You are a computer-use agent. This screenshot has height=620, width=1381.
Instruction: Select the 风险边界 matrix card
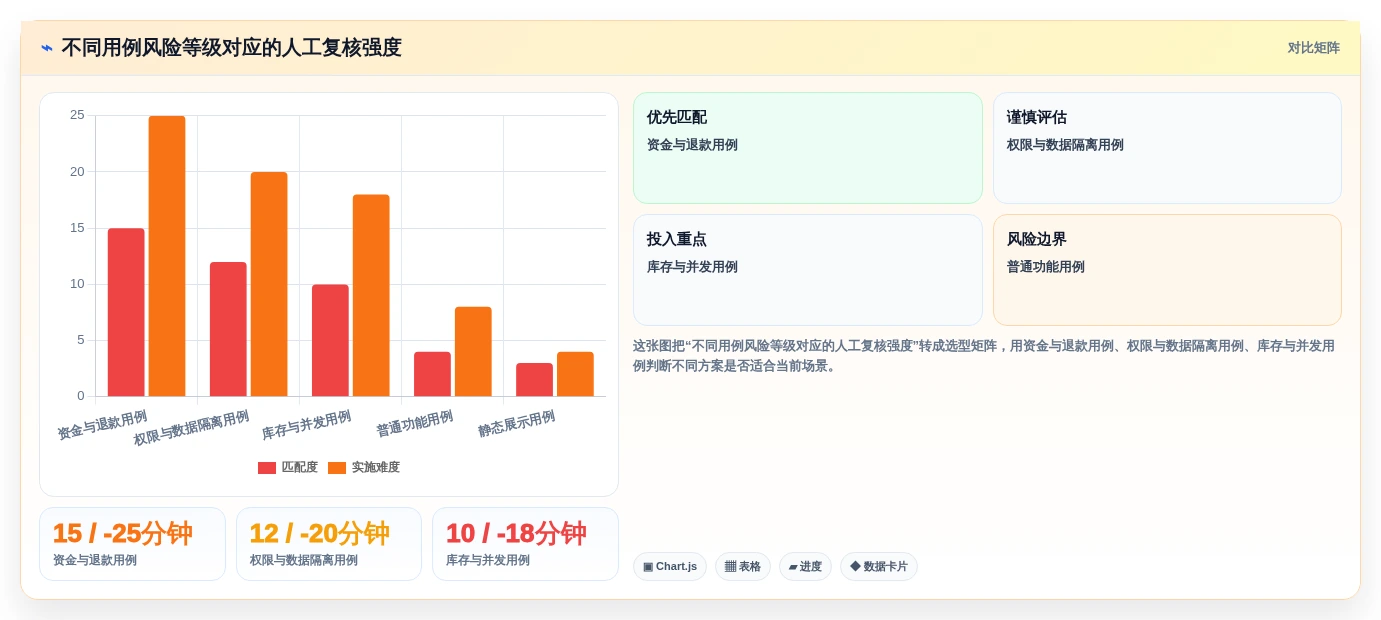click(1167, 270)
